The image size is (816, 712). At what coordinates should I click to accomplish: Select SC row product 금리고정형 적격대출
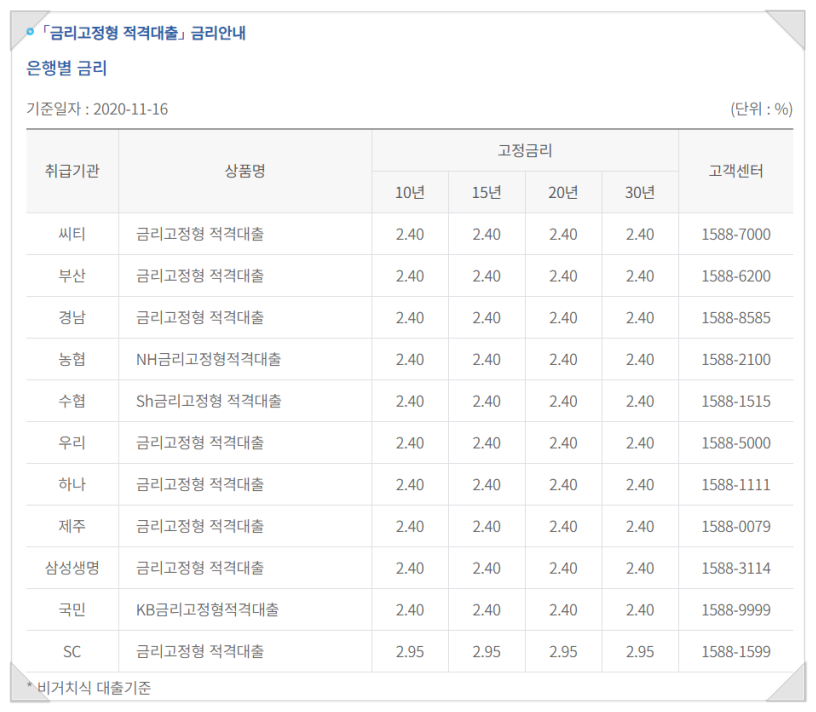[200, 652]
